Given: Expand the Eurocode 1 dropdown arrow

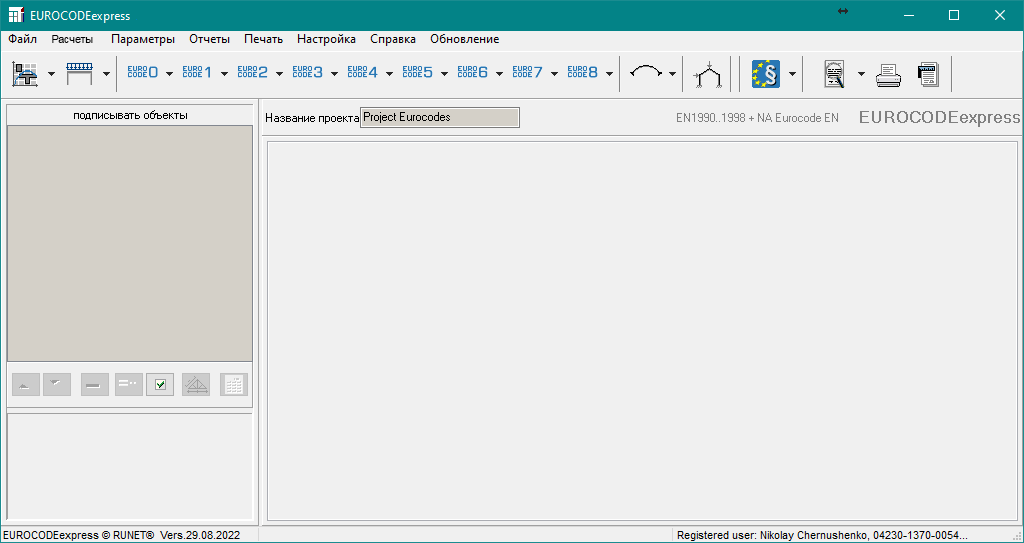Looking at the screenshot, I should [x=224, y=74].
